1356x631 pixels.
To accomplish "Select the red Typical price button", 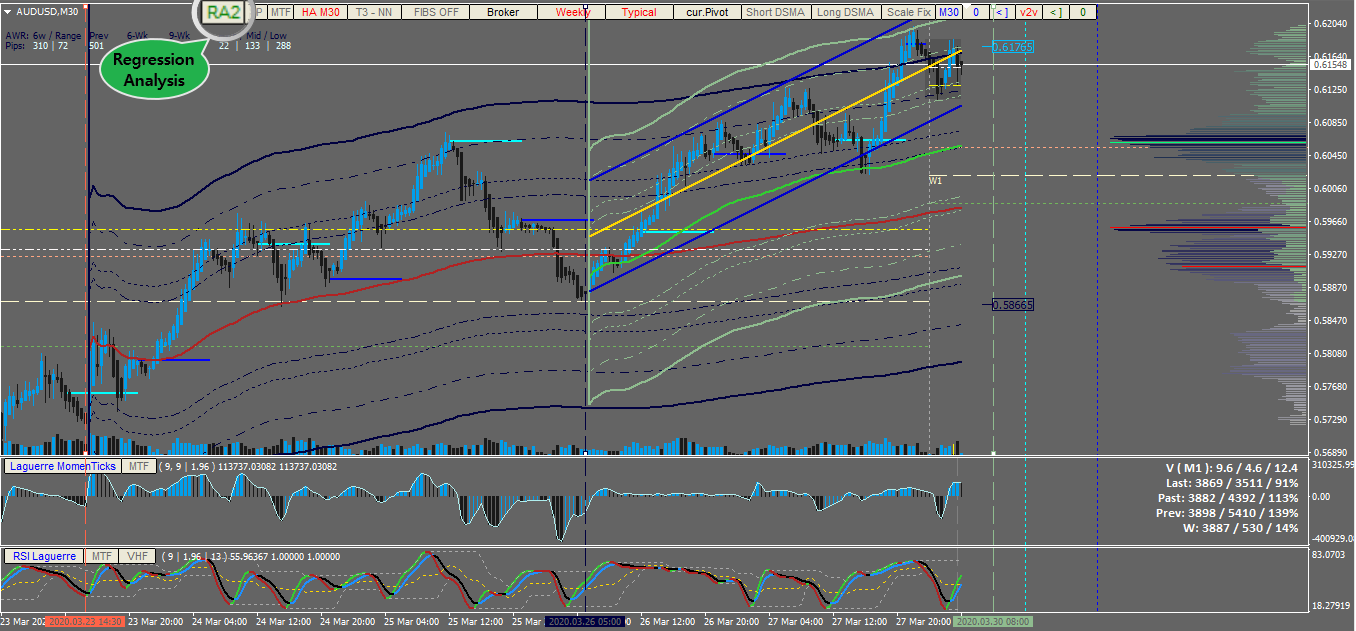I will coord(638,12).
